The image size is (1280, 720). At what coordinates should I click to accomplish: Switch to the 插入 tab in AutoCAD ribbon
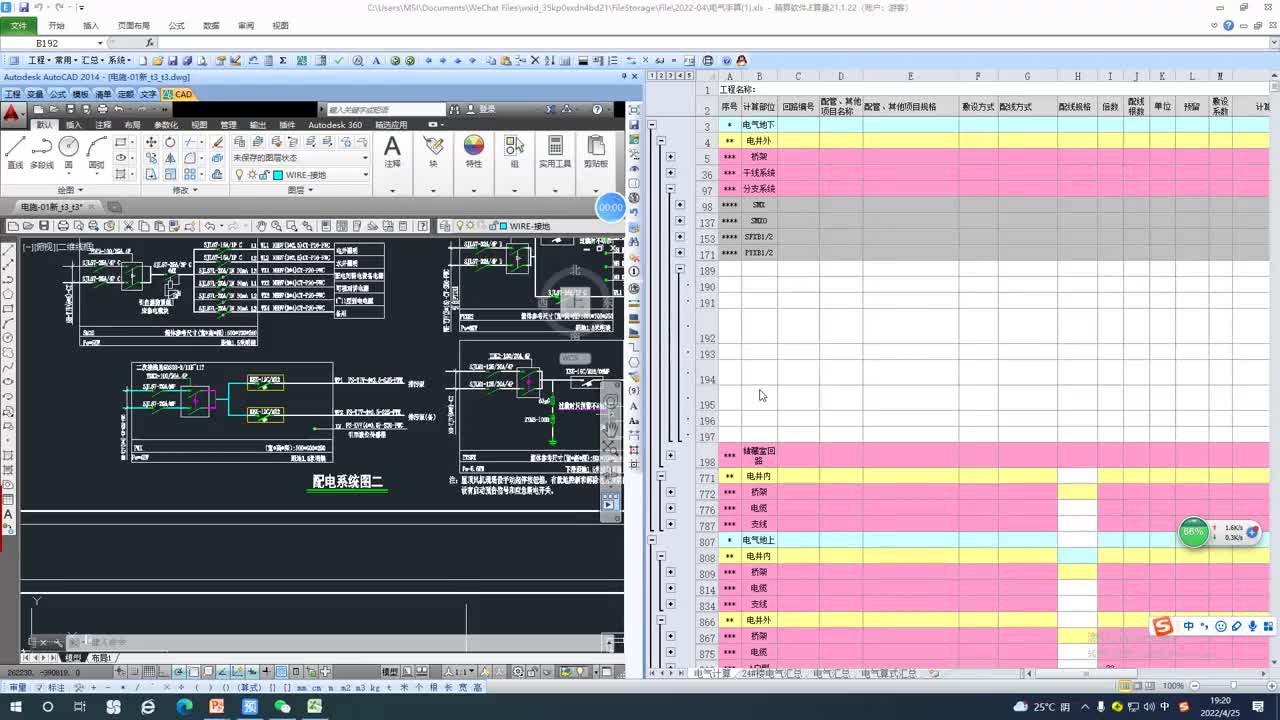pos(73,125)
